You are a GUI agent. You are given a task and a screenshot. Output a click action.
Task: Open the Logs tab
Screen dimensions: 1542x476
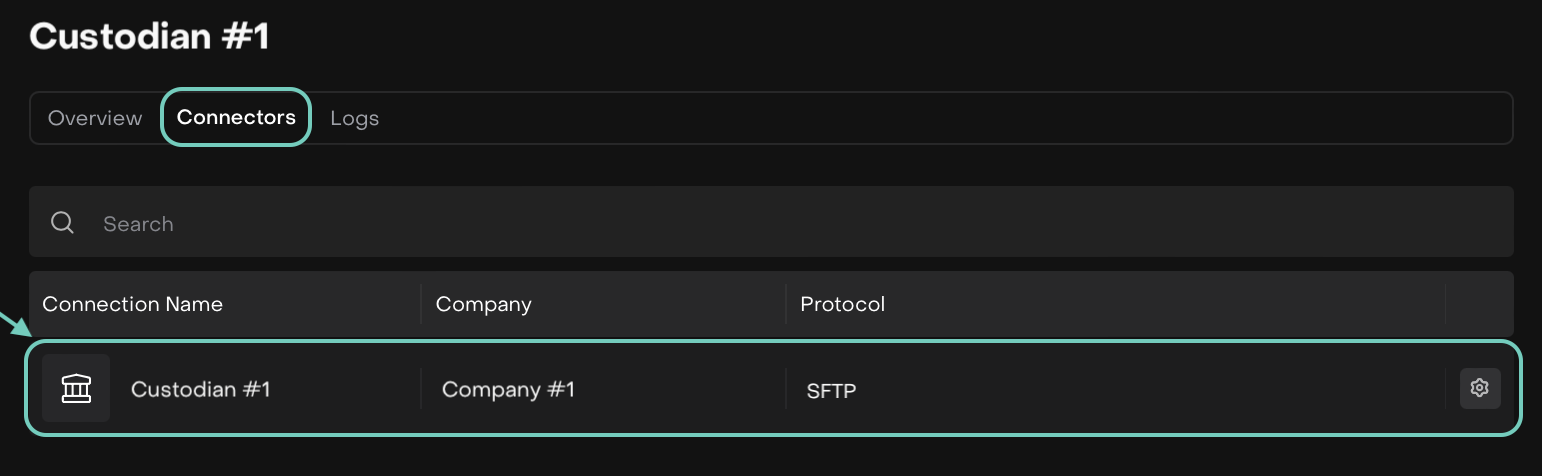click(x=354, y=119)
